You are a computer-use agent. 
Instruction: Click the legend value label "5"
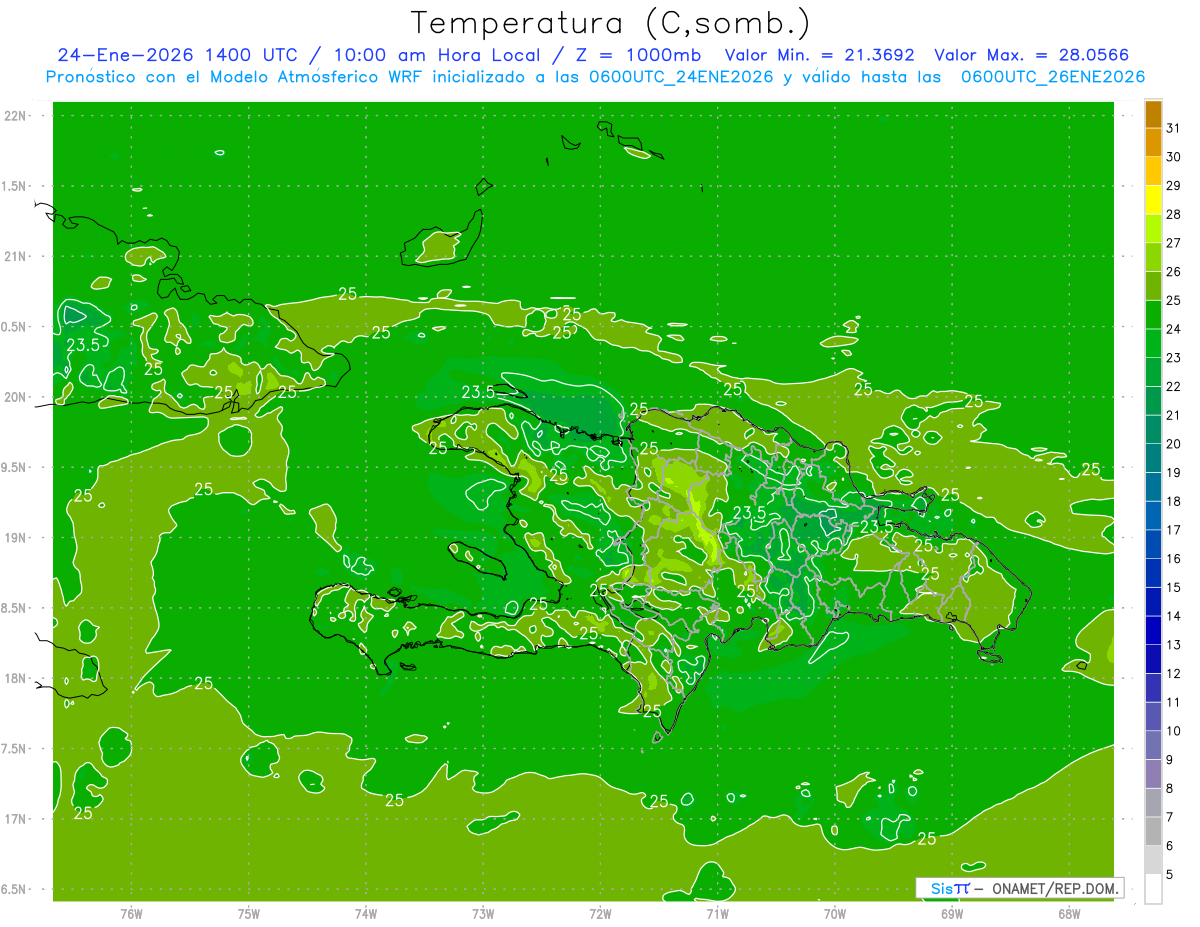[1170, 874]
